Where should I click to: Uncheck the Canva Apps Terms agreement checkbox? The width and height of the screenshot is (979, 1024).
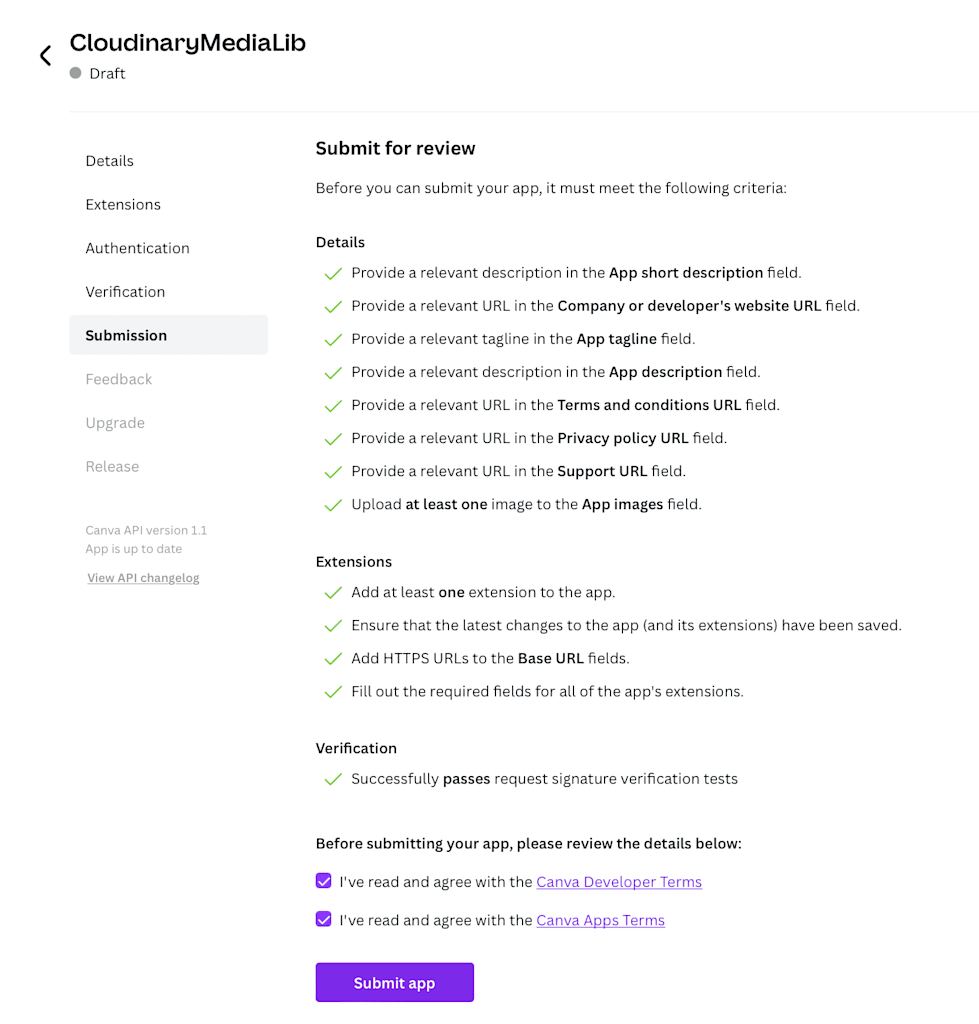tap(323, 920)
